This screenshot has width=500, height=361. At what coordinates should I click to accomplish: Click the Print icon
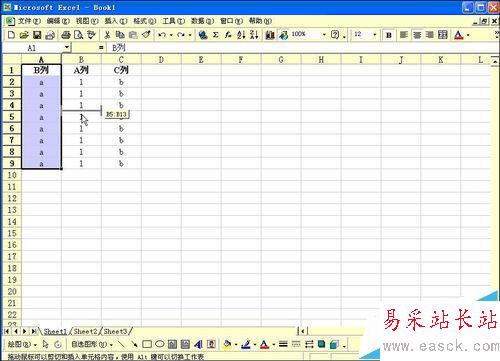(66, 35)
